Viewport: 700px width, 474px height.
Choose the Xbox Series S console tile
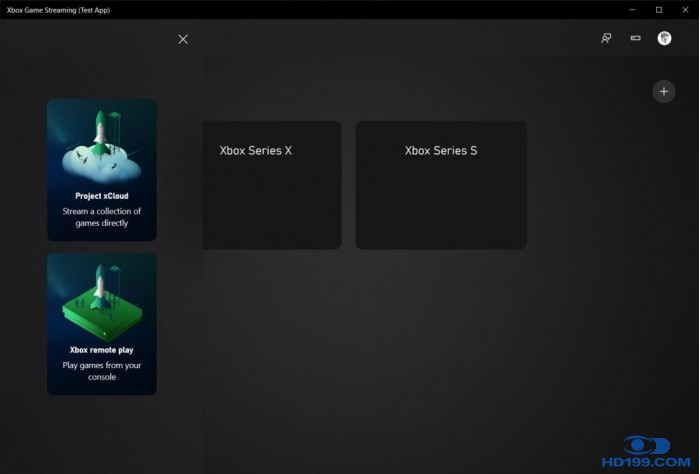click(x=441, y=185)
